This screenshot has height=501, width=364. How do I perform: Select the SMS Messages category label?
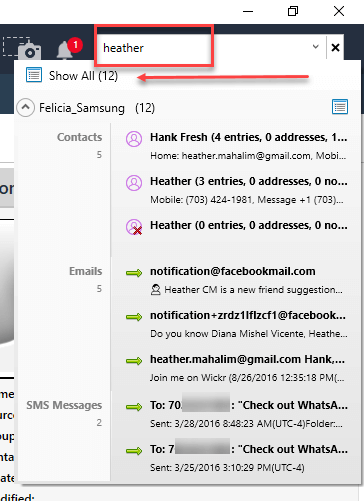(x=64, y=405)
